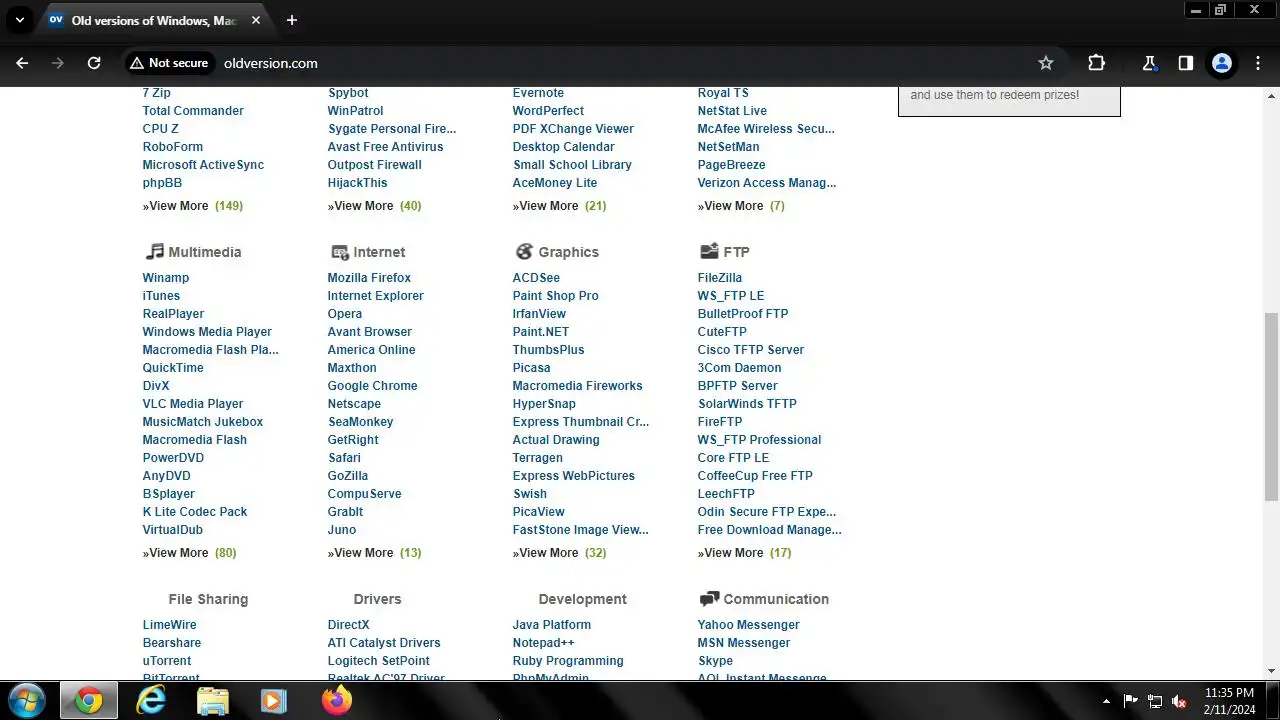This screenshot has width=1280, height=720.
Task: Open the Winamp link
Action: tap(166, 278)
